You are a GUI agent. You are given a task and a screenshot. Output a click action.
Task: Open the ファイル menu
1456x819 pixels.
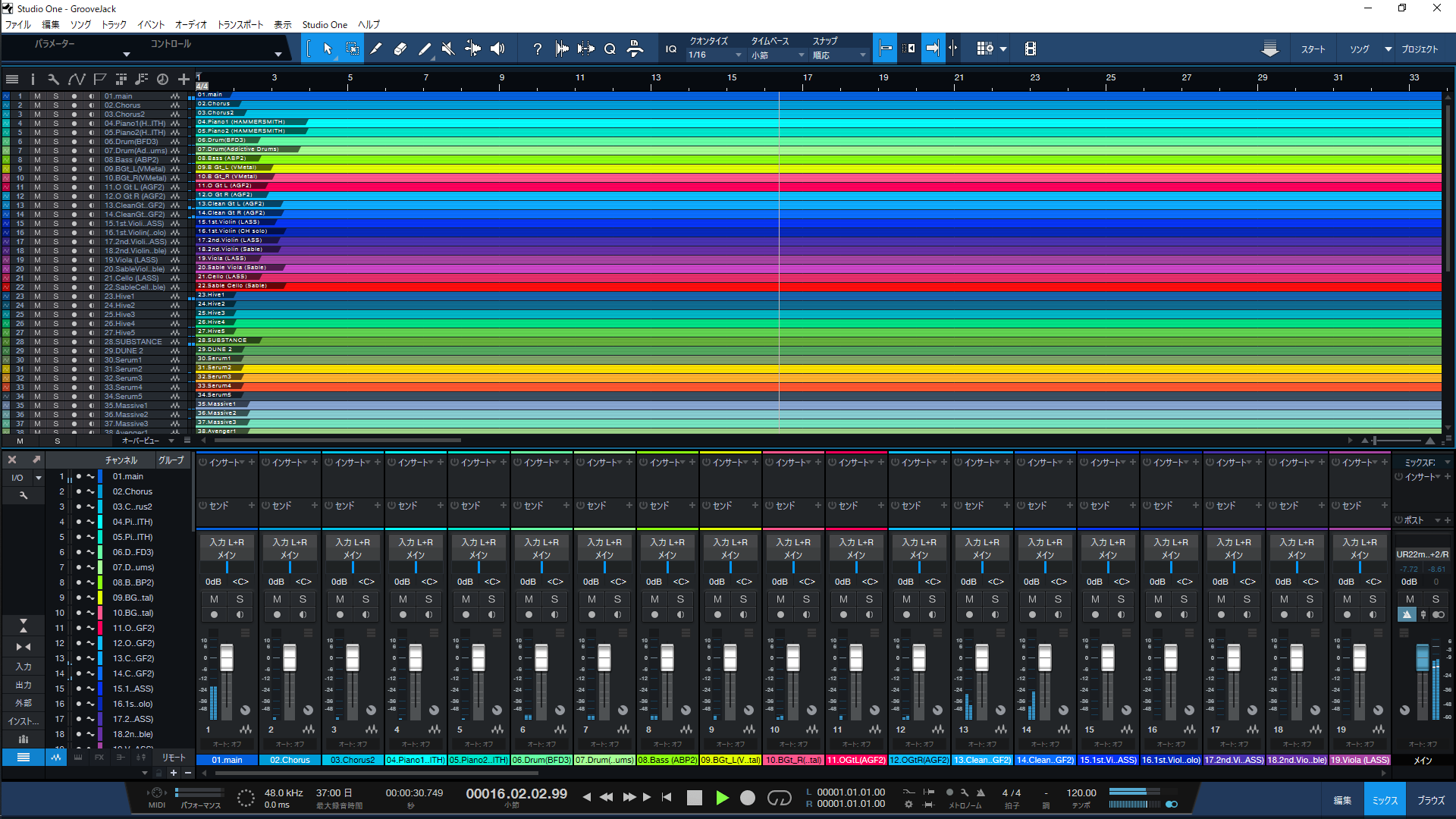[18, 25]
